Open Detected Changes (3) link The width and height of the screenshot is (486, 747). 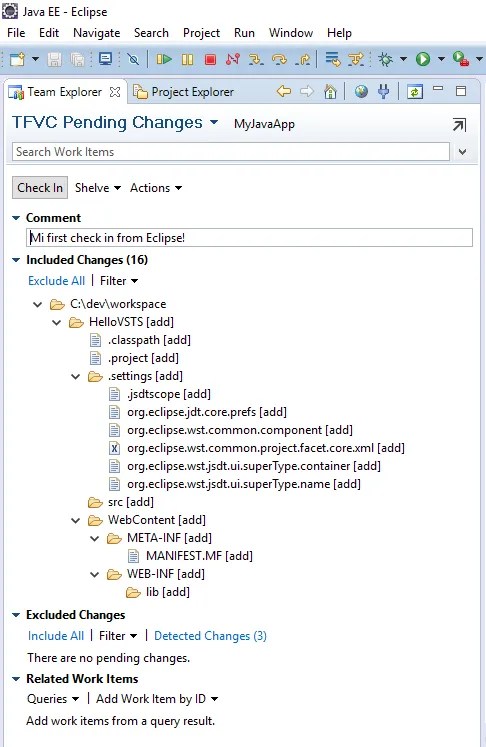pos(210,636)
